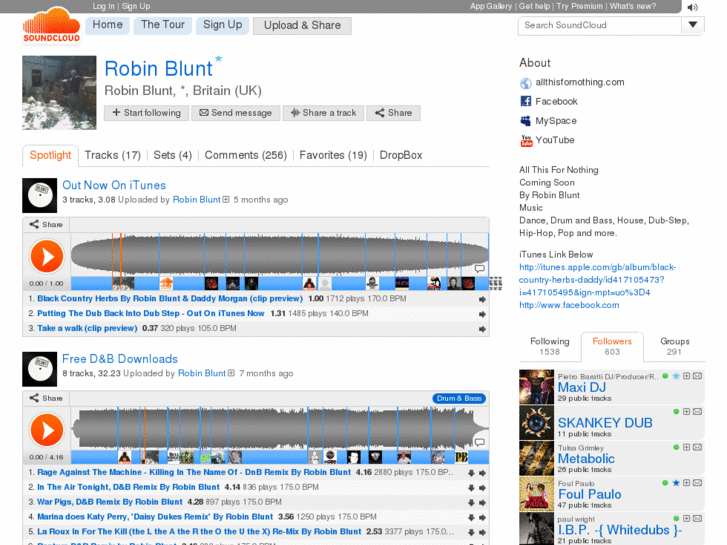Screen dimensions: 727x545
Task: Click the Drum & Bass genre tag
Action: coord(459,398)
